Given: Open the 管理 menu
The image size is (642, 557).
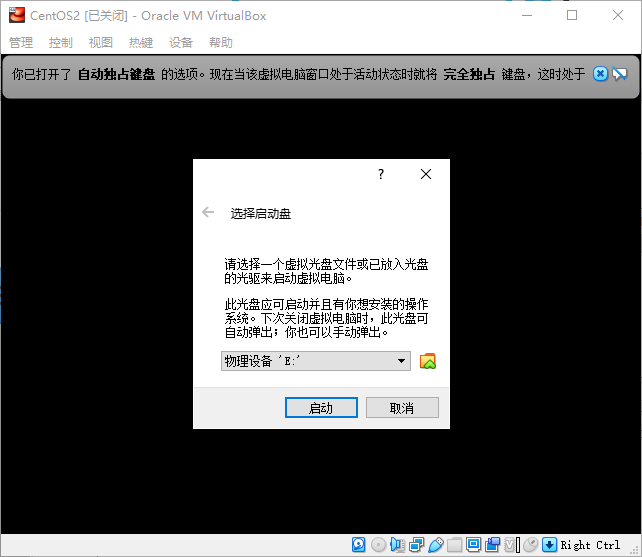Looking at the screenshot, I should tap(21, 42).
